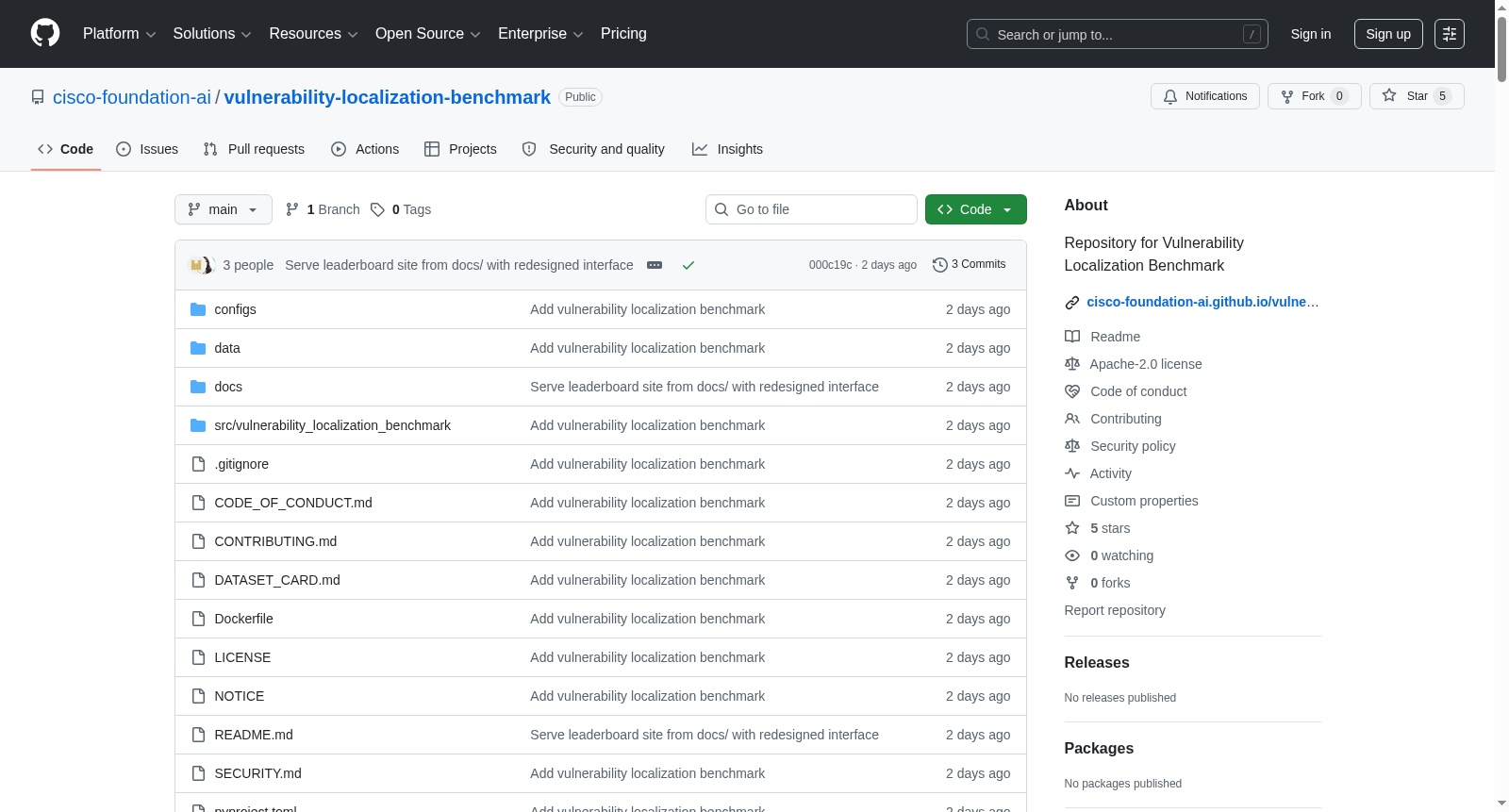
Task: Expand the Enterprise menu
Action: tap(540, 34)
